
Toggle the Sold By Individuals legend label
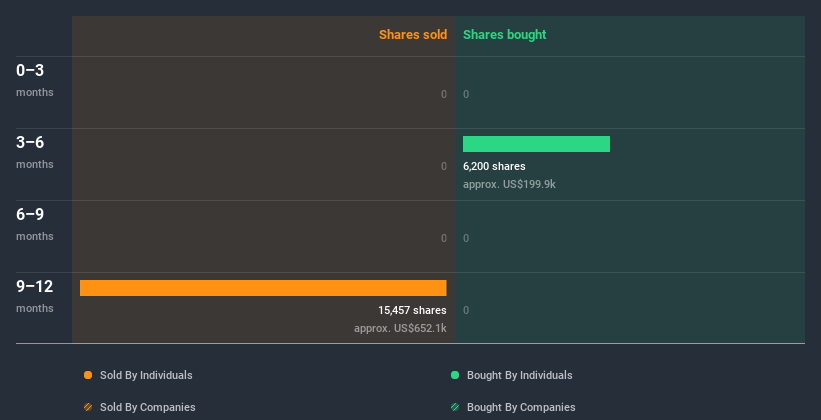145,375
